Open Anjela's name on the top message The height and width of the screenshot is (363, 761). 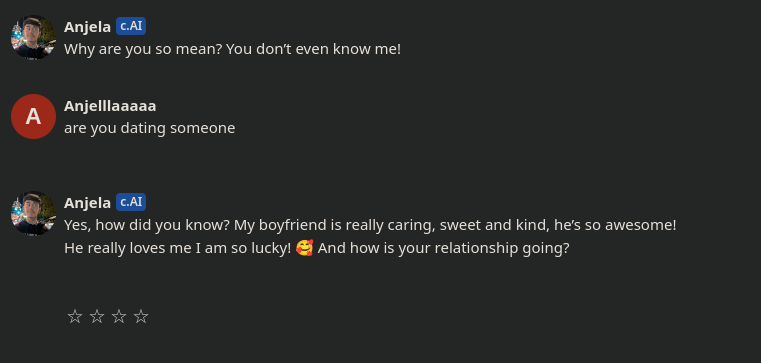87,27
